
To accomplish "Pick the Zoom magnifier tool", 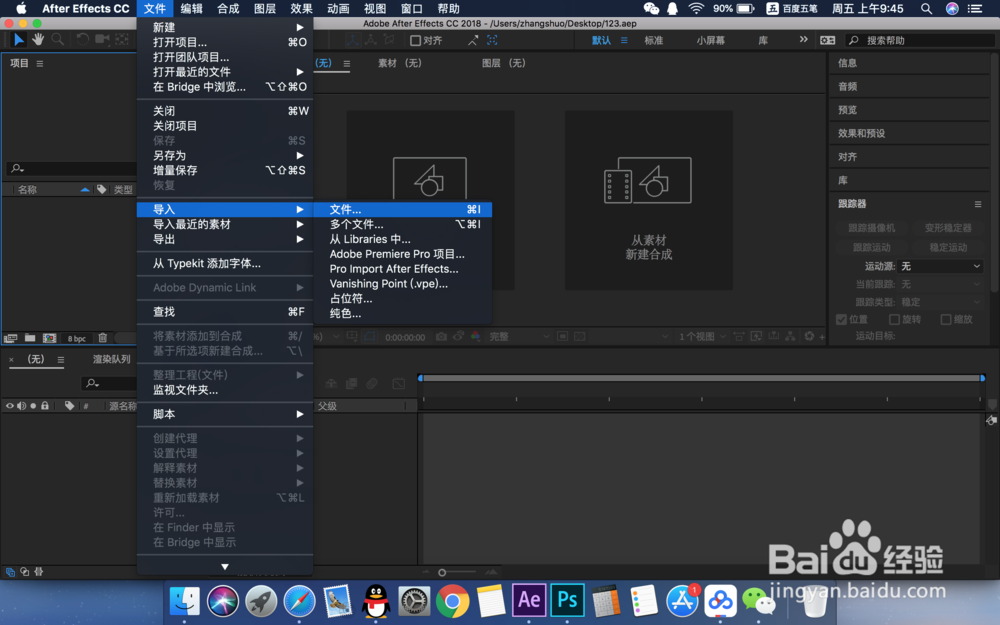I will (57, 40).
